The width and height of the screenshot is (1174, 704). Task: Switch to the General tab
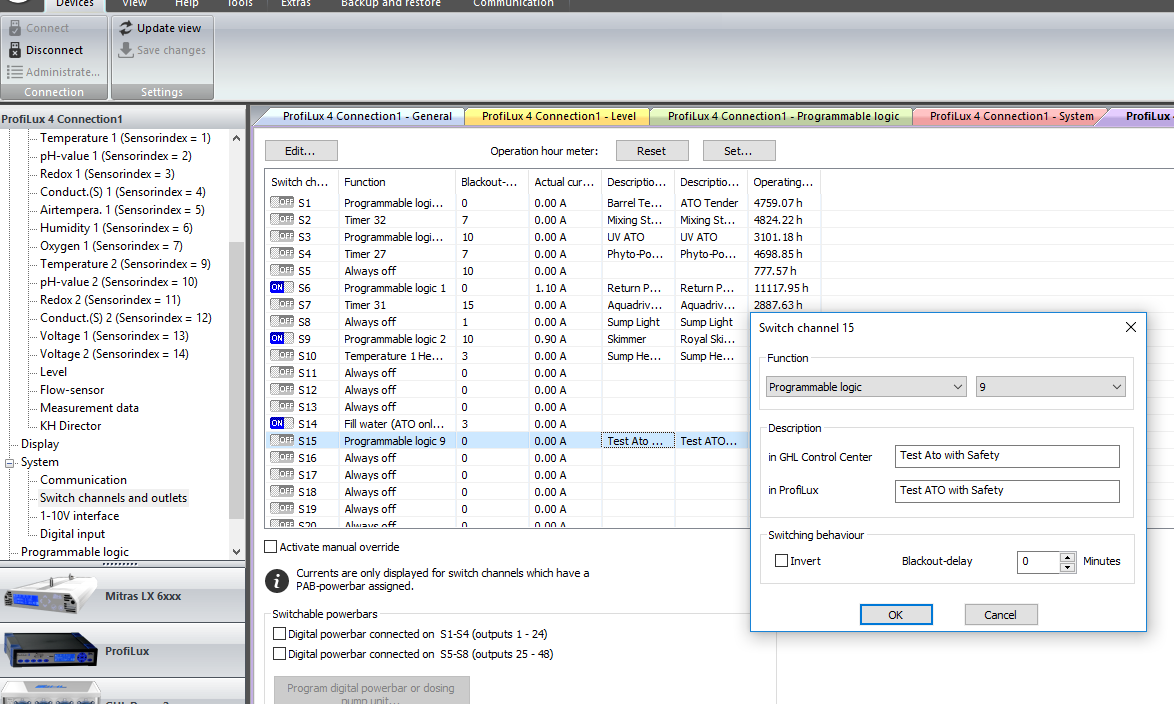pos(367,116)
